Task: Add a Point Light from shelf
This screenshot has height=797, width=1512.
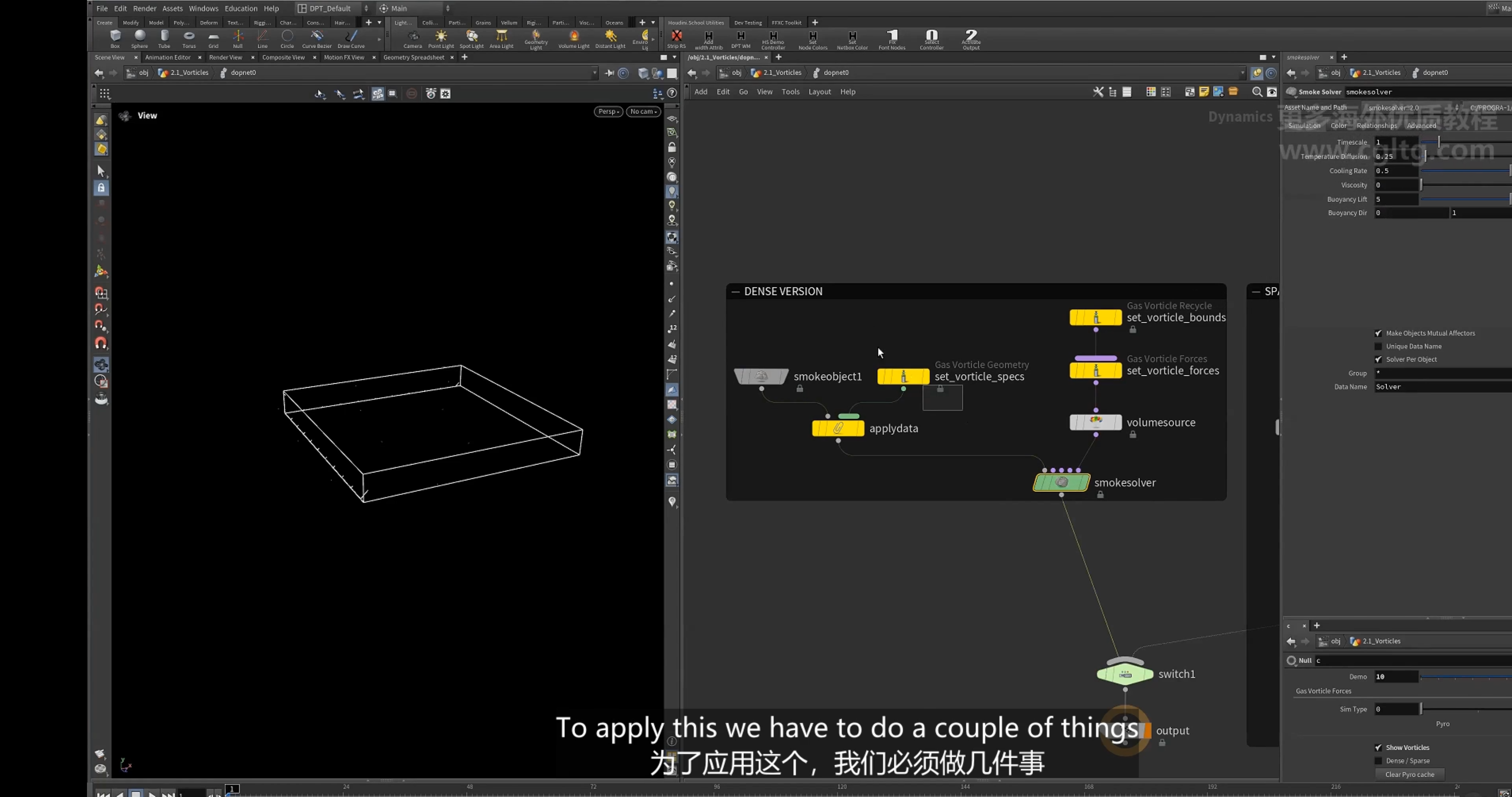Action: [441, 39]
